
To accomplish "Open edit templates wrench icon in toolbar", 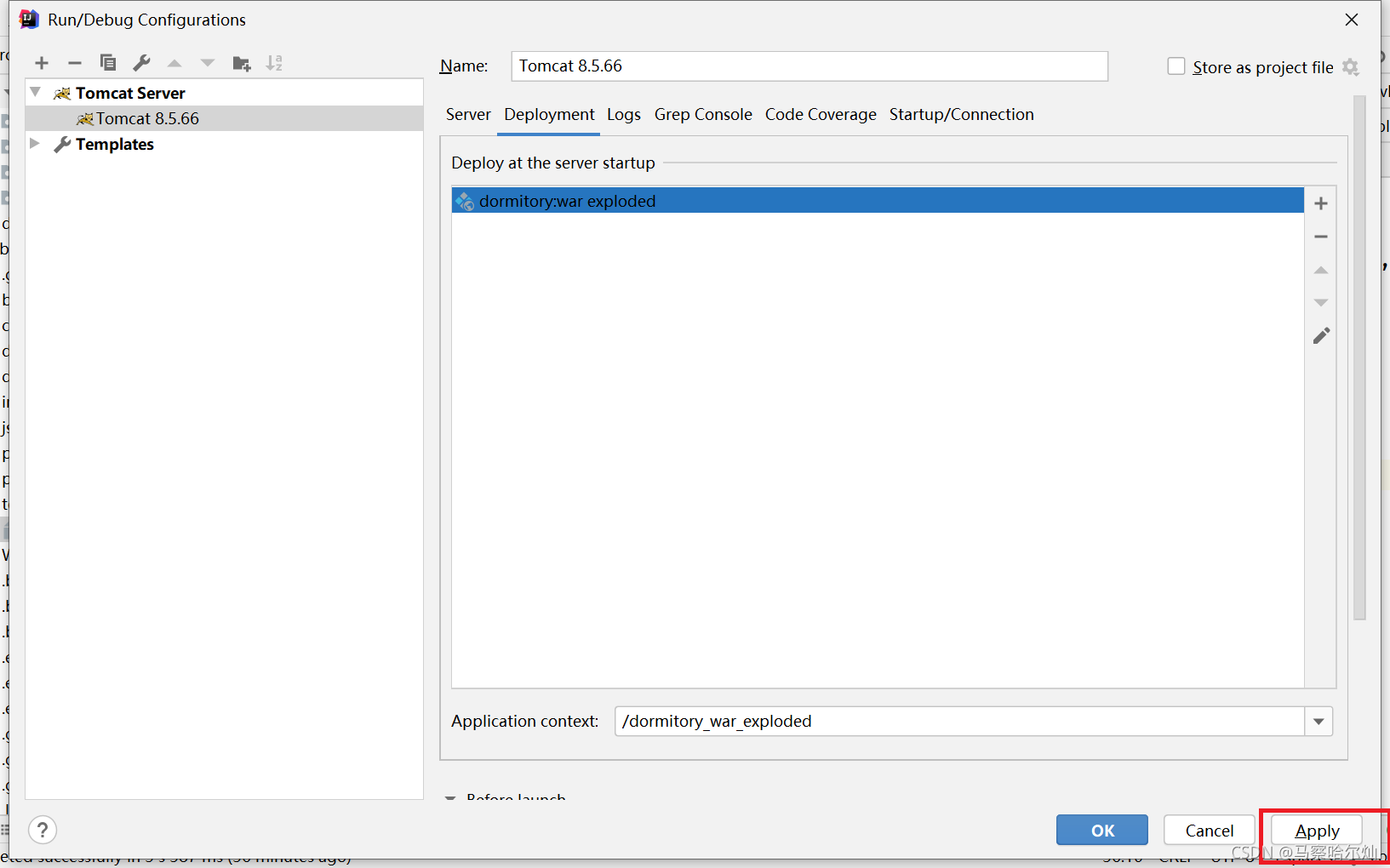I will [141, 63].
